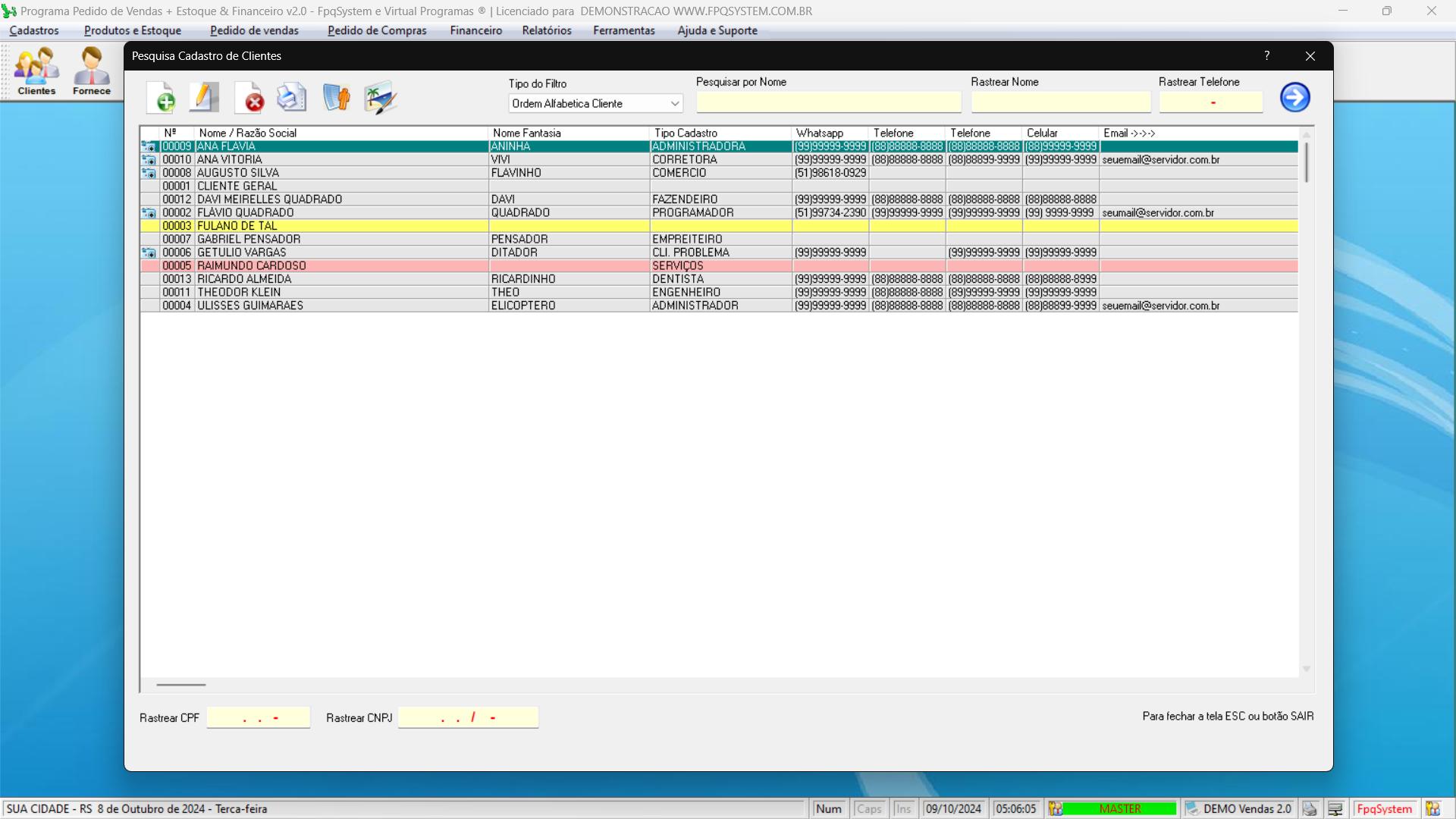Image resolution: width=1456 pixels, height=819 pixels.
Task: Click the card icon beside AUGUSTO SILVA row
Action: point(149,174)
